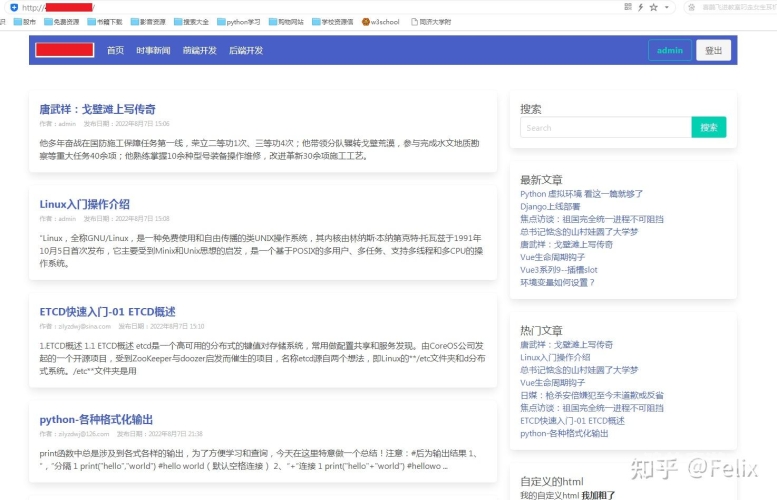The width and height of the screenshot is (777, 500).
Task: Go to 首页 in the navbar
Action: [x=115, y=51]
